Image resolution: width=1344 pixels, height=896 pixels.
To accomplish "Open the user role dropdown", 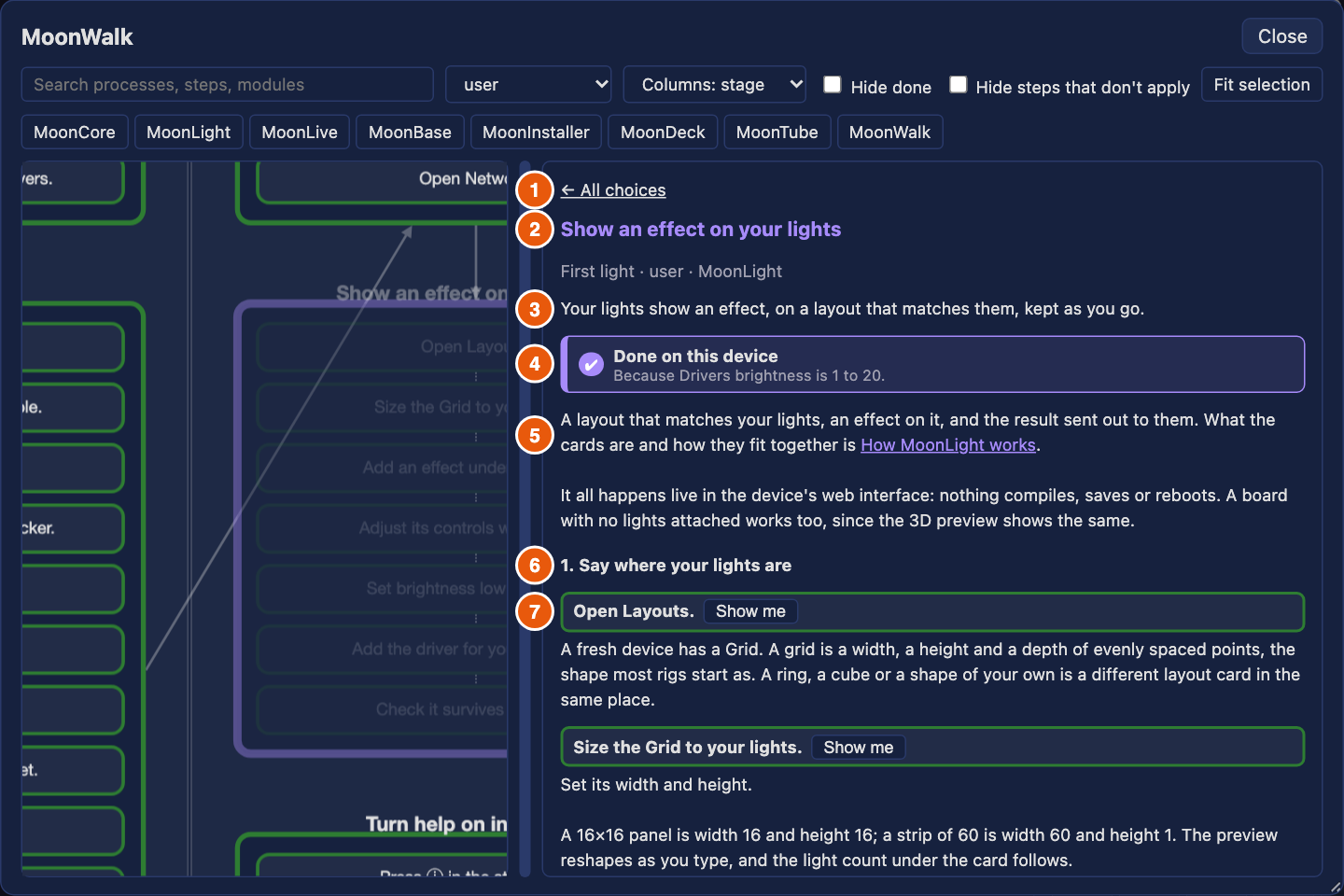I will pyautogui.click(x=528, y=85).
